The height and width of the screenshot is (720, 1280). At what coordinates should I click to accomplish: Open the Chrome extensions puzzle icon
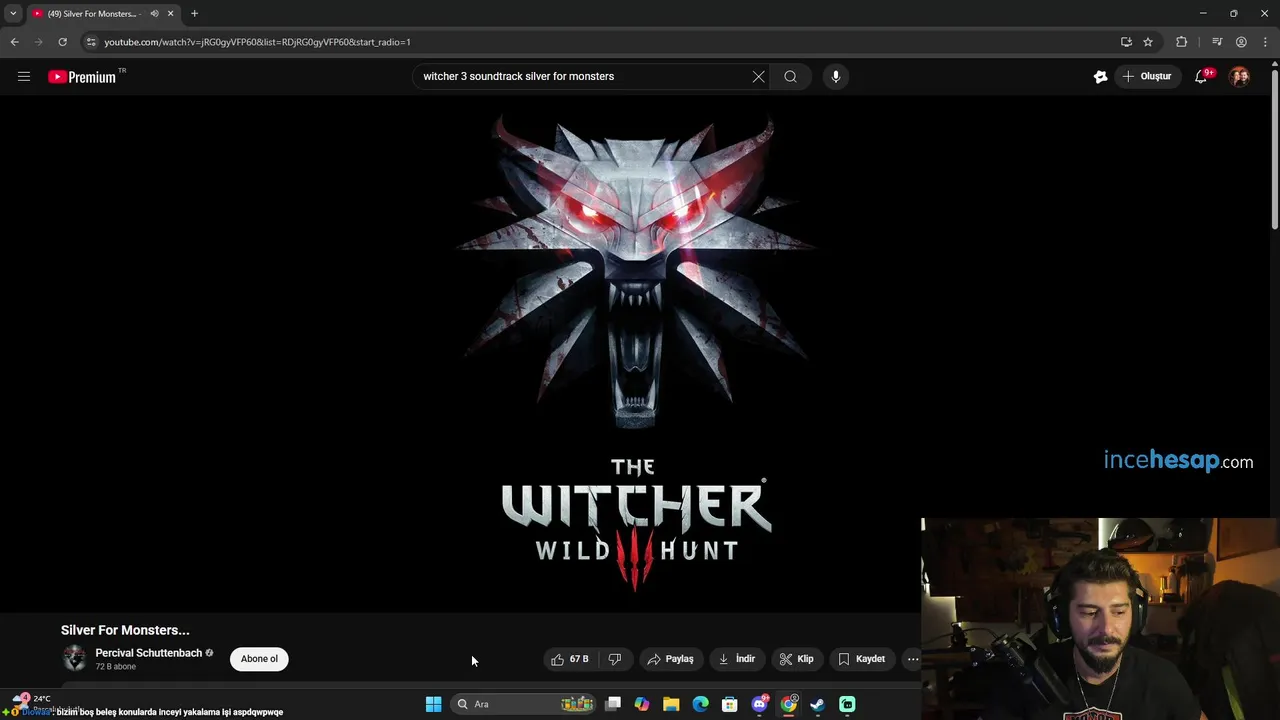[1182, 42]
